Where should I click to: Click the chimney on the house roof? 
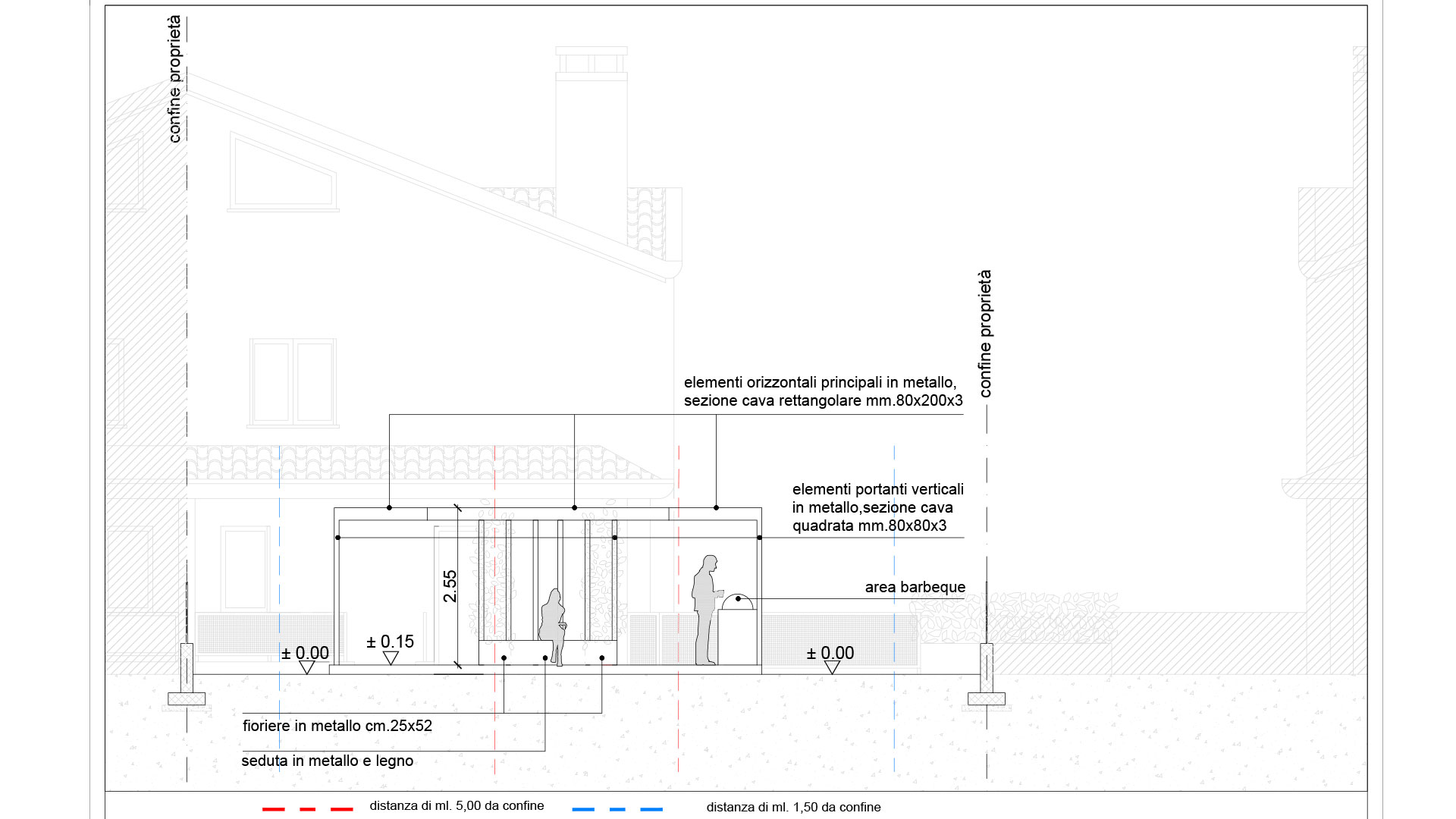[591, 144]
